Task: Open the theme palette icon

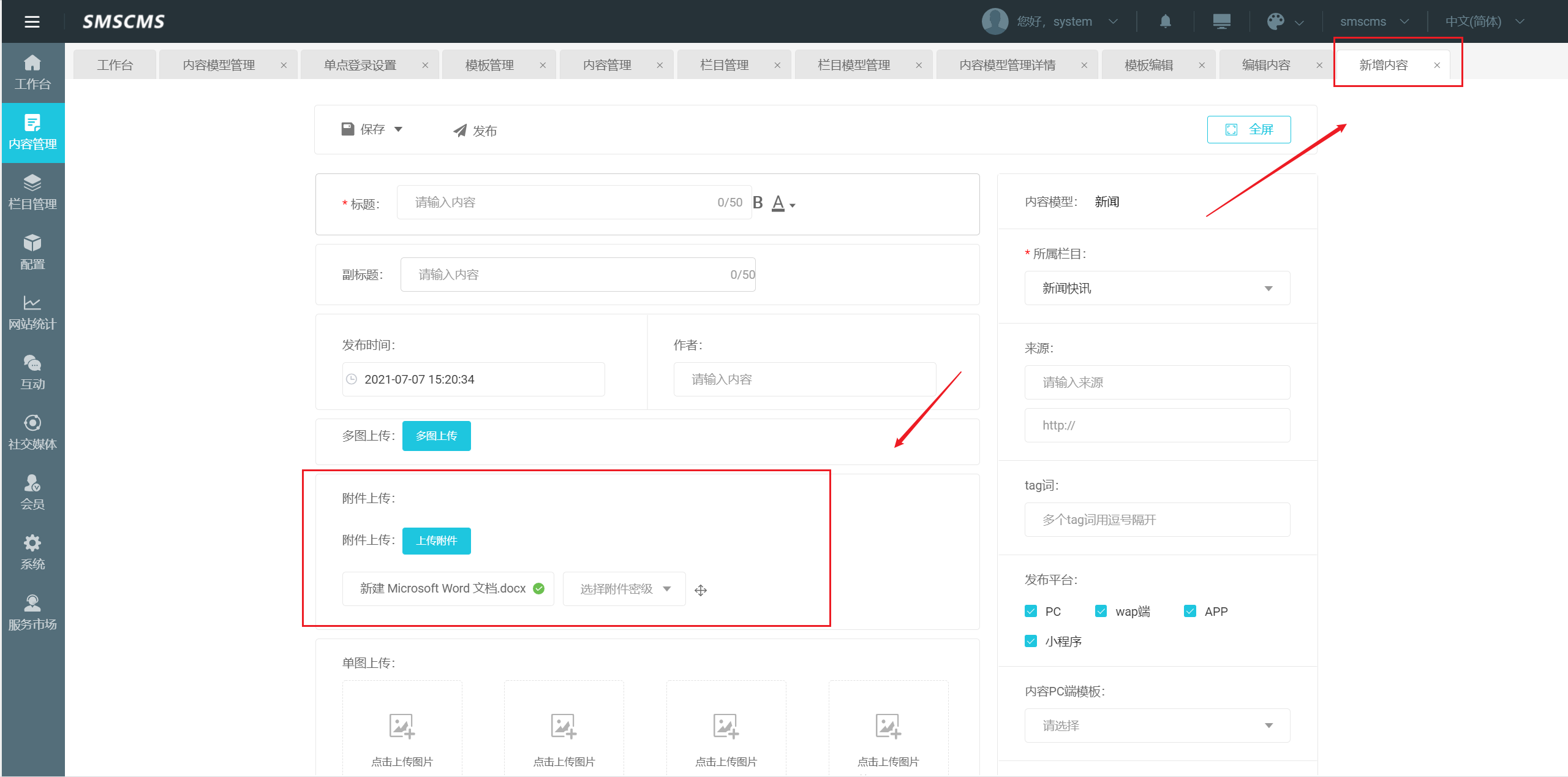Action: [x=1275, y=21]
